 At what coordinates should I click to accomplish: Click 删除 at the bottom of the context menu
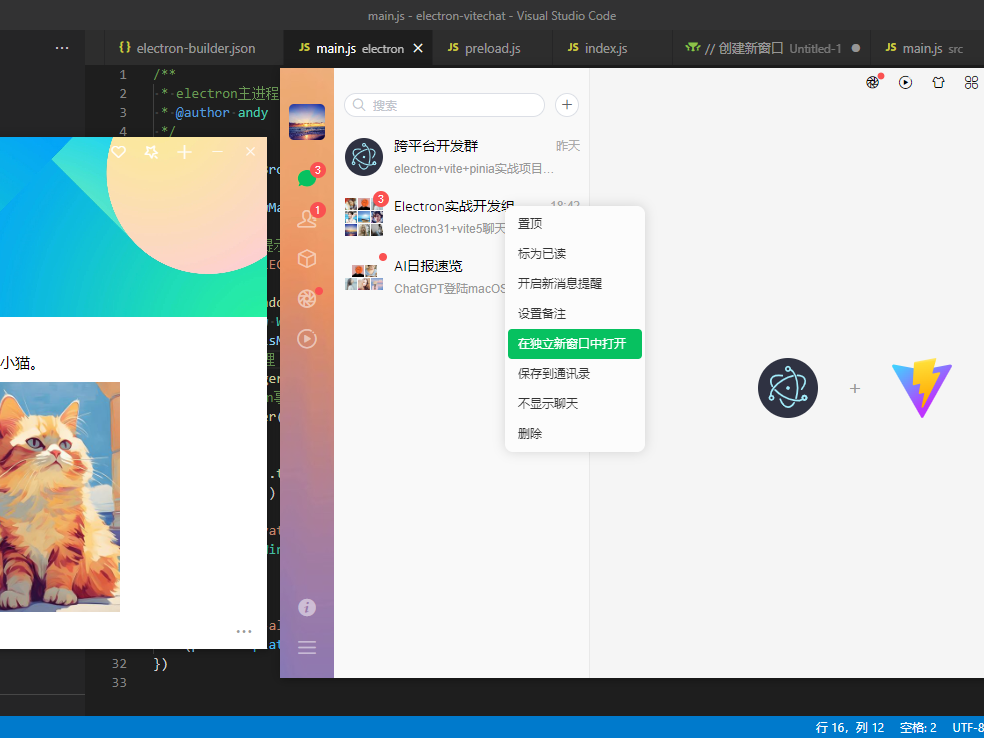(x=528, y=433)
